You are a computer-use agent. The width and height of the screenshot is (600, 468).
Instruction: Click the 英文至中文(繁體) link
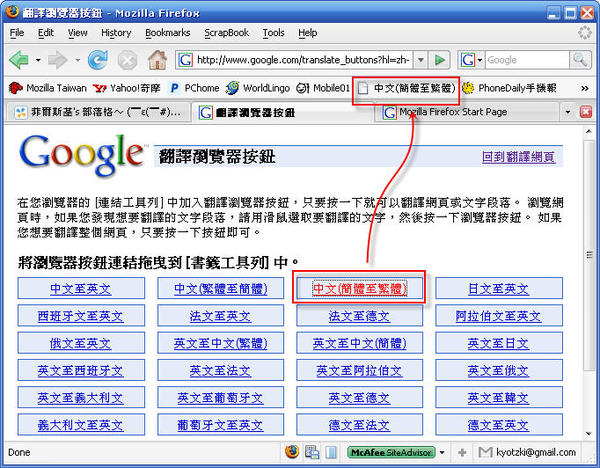(x=220, y=343)
